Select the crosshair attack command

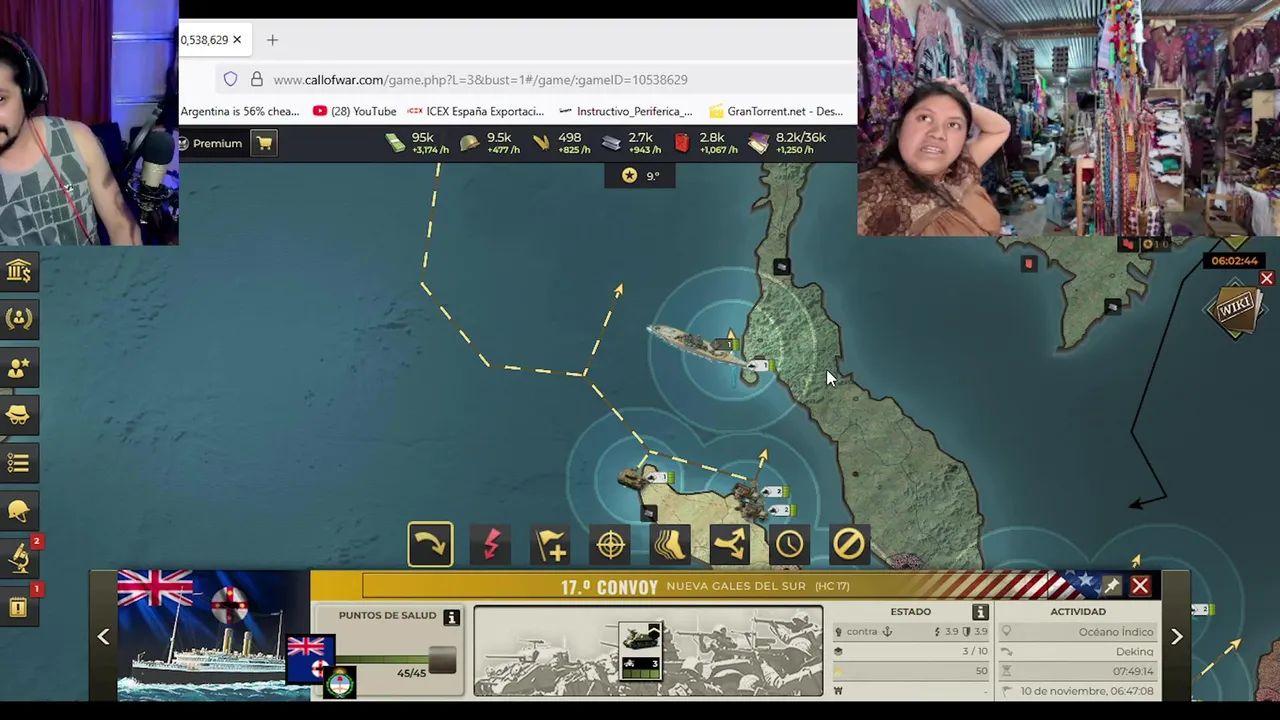click(x=611, y=545)
